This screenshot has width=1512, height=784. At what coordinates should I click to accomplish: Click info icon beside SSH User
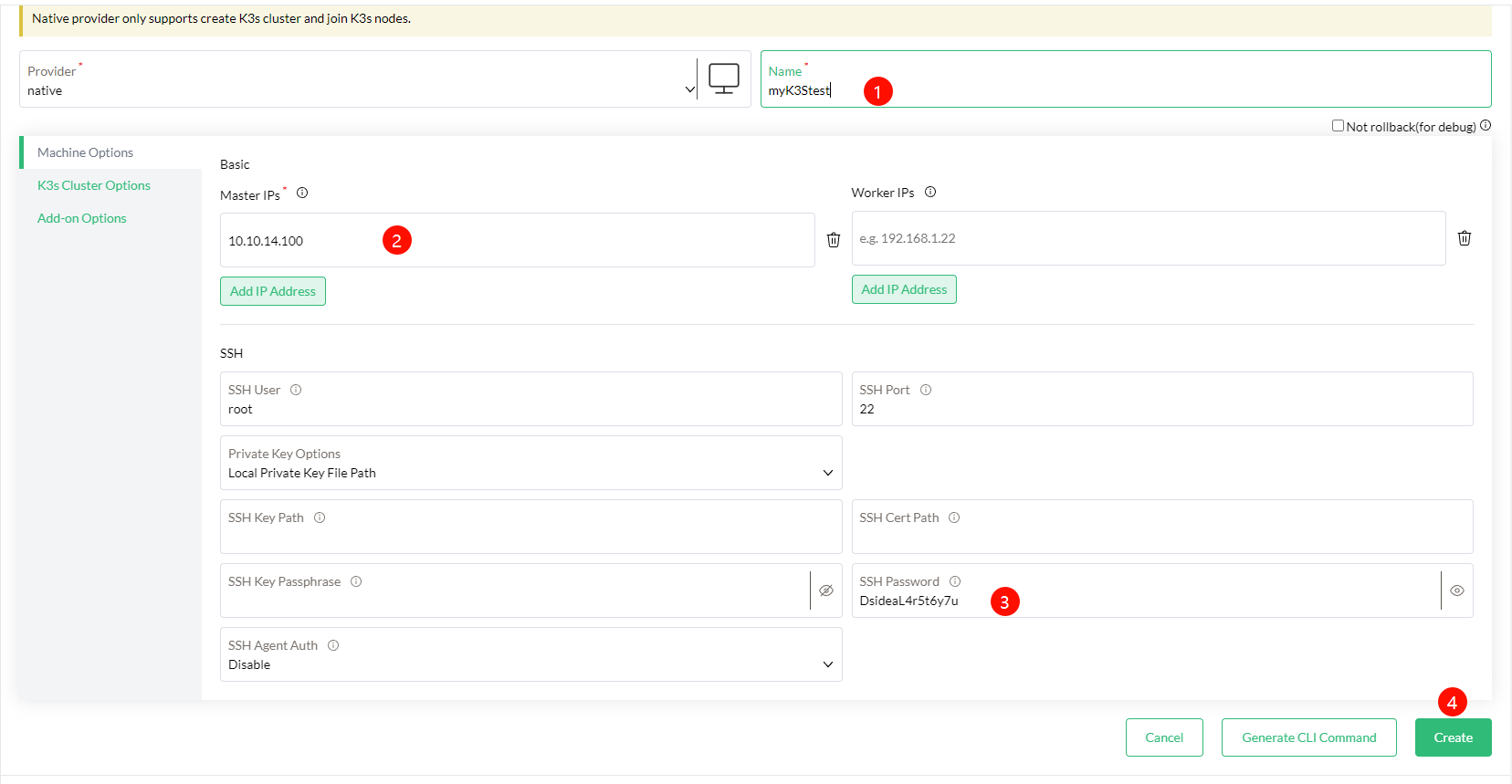click(x=296, y=390)
